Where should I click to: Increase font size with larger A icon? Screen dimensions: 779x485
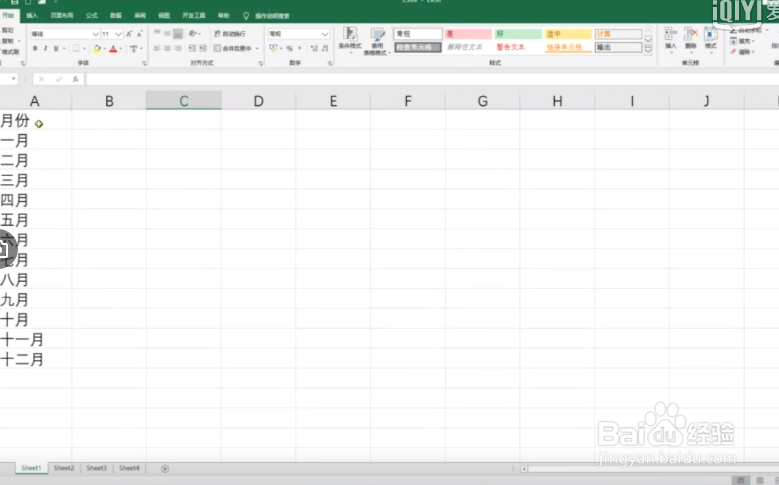[129, 34]
